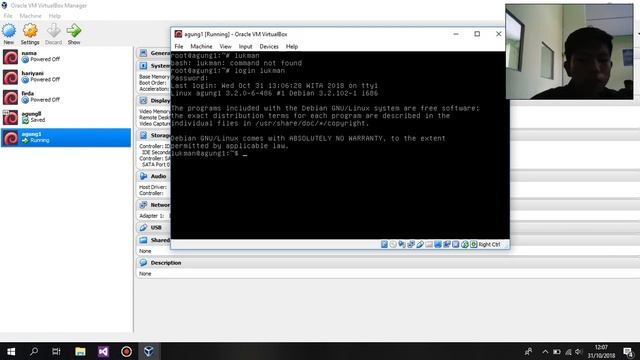Screen dimensions: 640x360
Task: Click the red record app taskbar icon
Action: click(126, 351)
